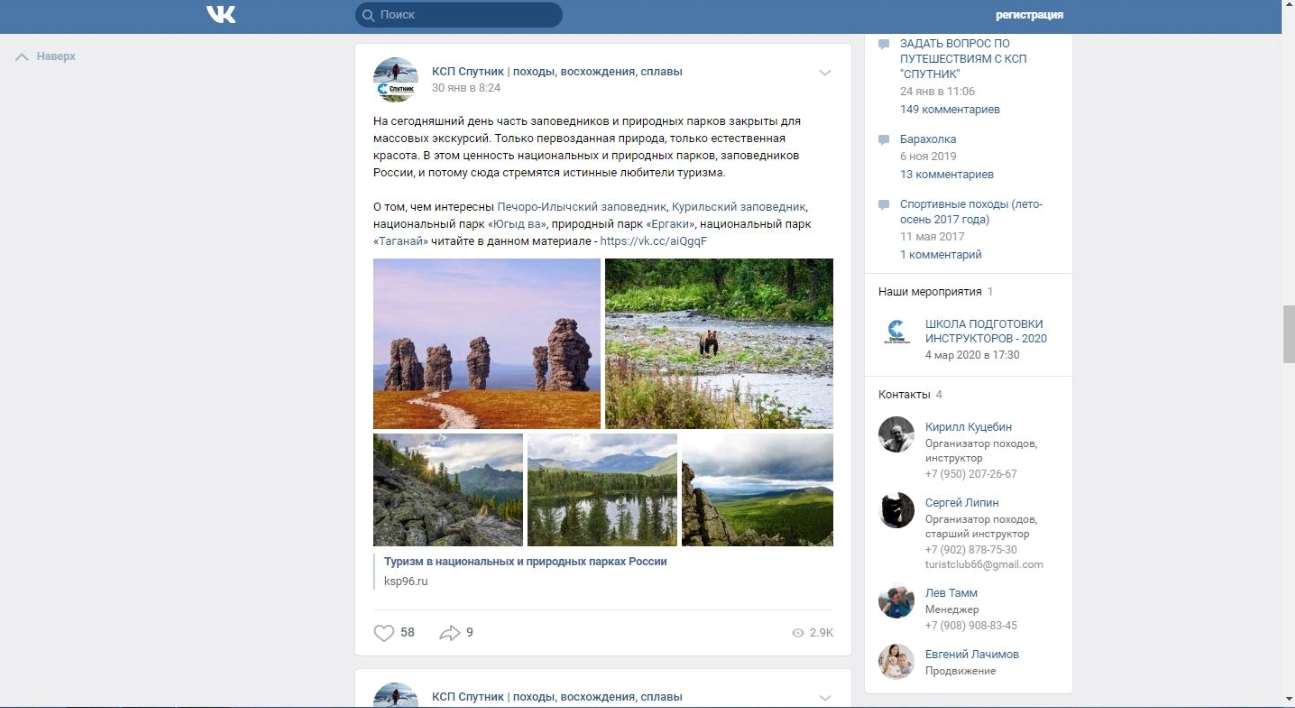Open Евгений Лачимов contact name
The image size is (1295, 708).
(972, 654)
